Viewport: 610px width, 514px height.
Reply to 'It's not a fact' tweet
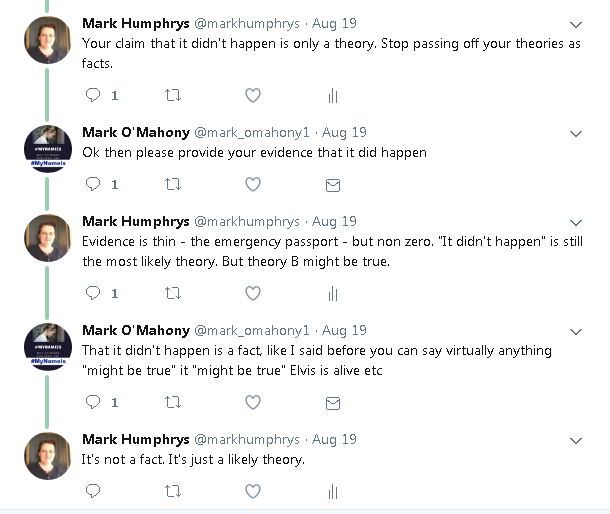93,491
